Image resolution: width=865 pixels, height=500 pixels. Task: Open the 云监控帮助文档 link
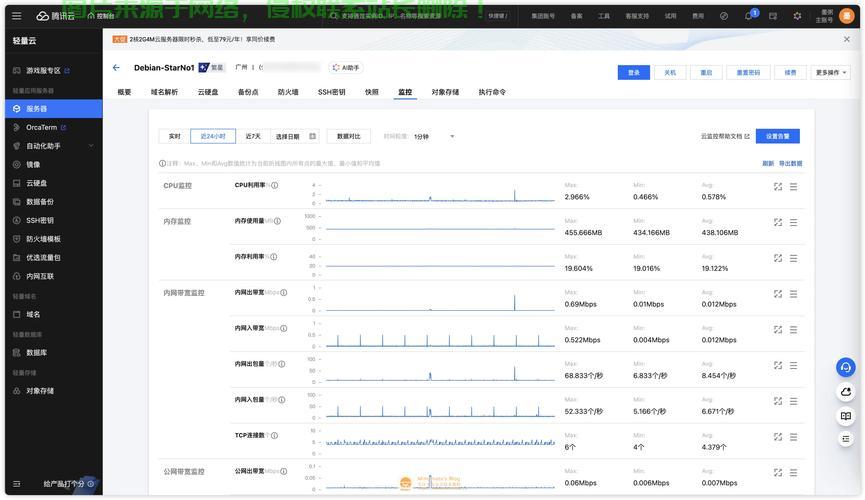(x=725, y=136)
